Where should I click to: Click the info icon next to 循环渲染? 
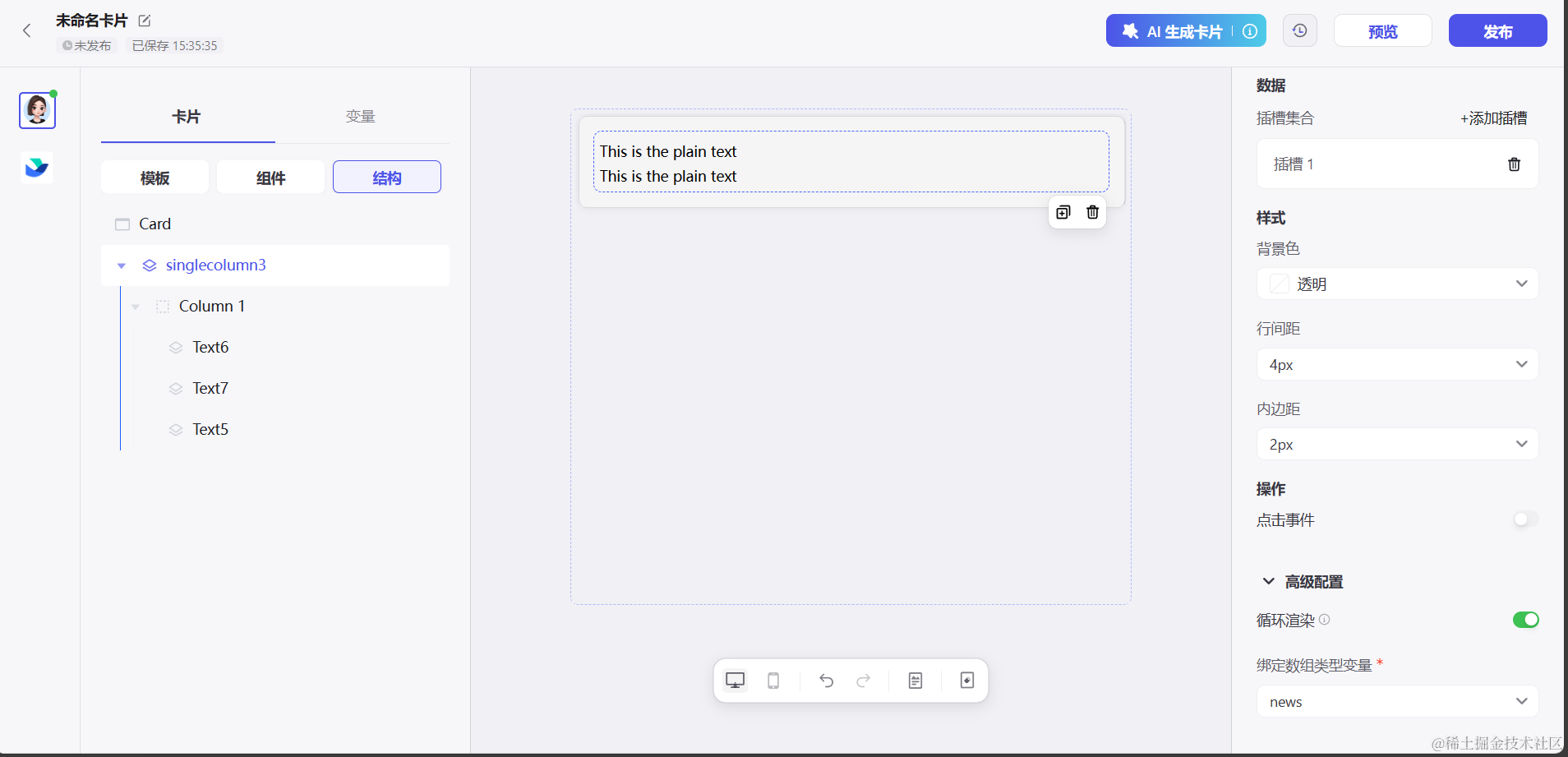(x=1325, y=620)
